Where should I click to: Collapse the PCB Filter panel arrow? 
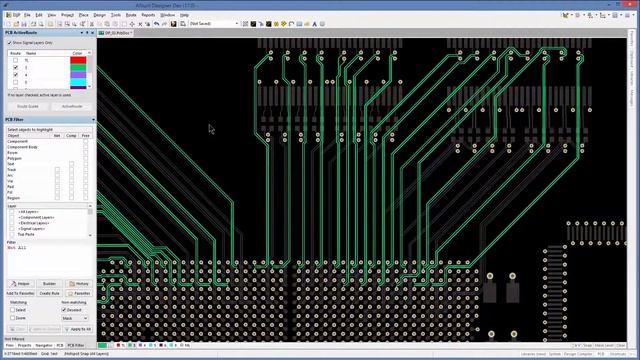(93, 120)
